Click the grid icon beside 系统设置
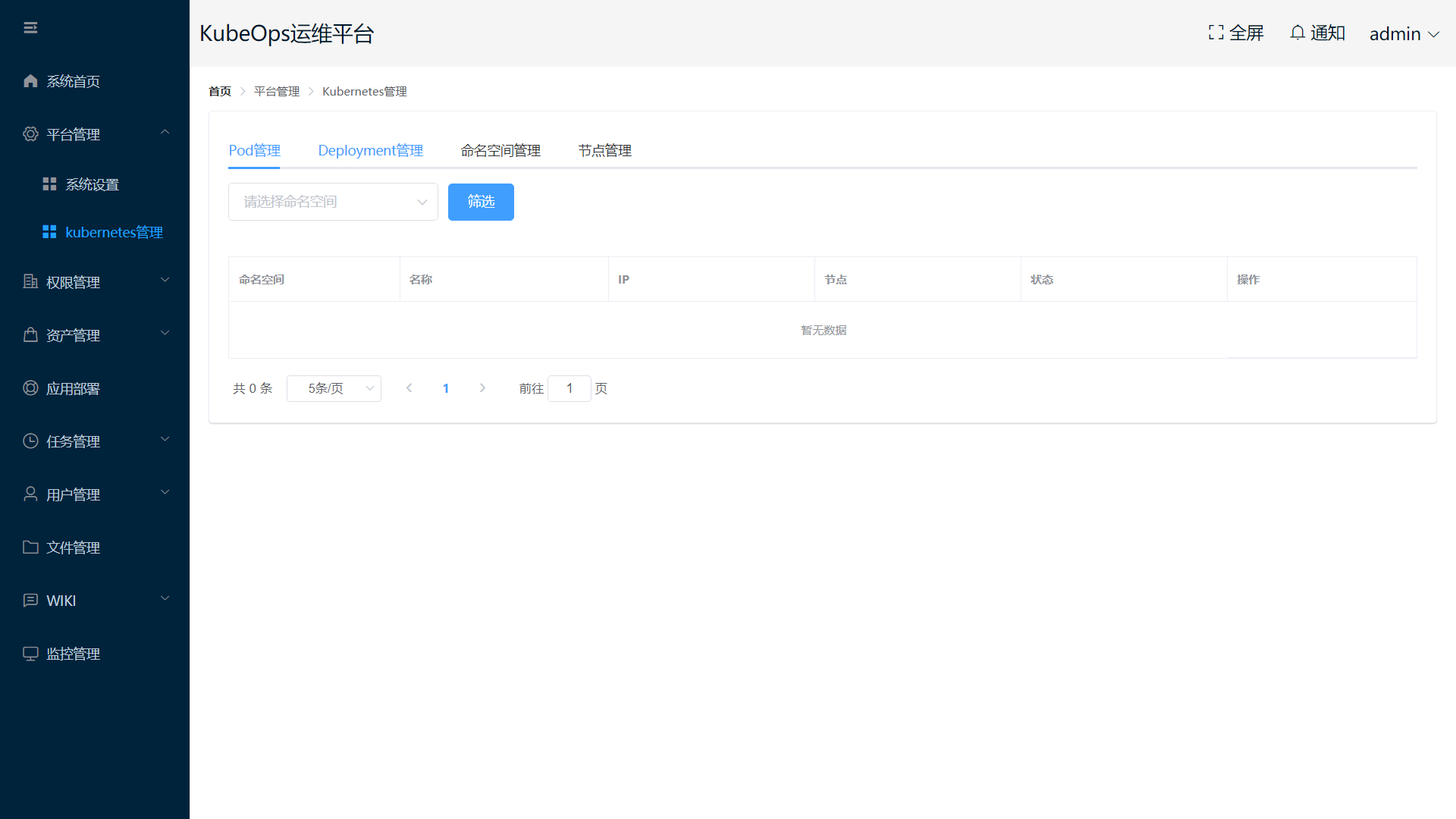 pos(49,184)
